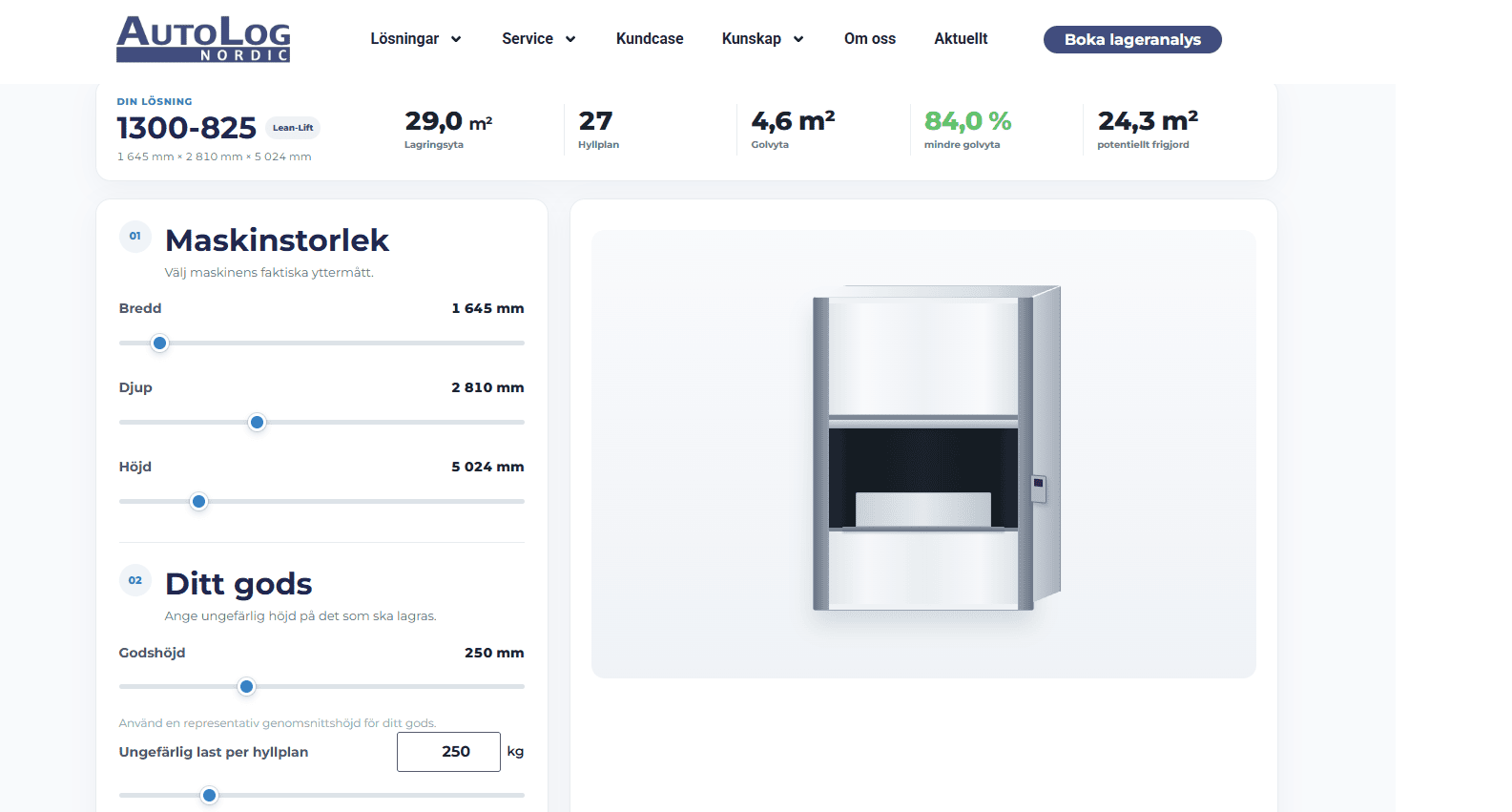
Task: Go to the Om oss page
Action: [870, 39]
